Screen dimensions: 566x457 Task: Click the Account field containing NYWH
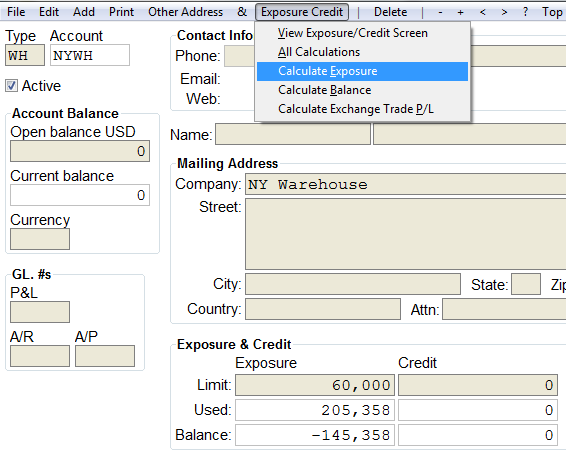(90, 55)
